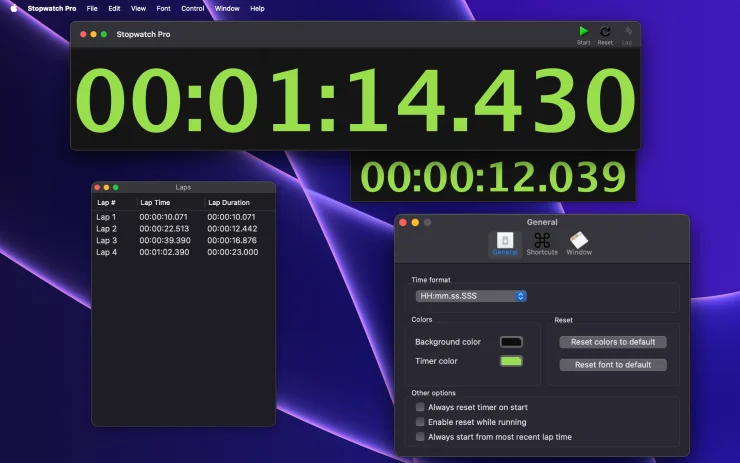Open the View menu

(x=138, y=8)
